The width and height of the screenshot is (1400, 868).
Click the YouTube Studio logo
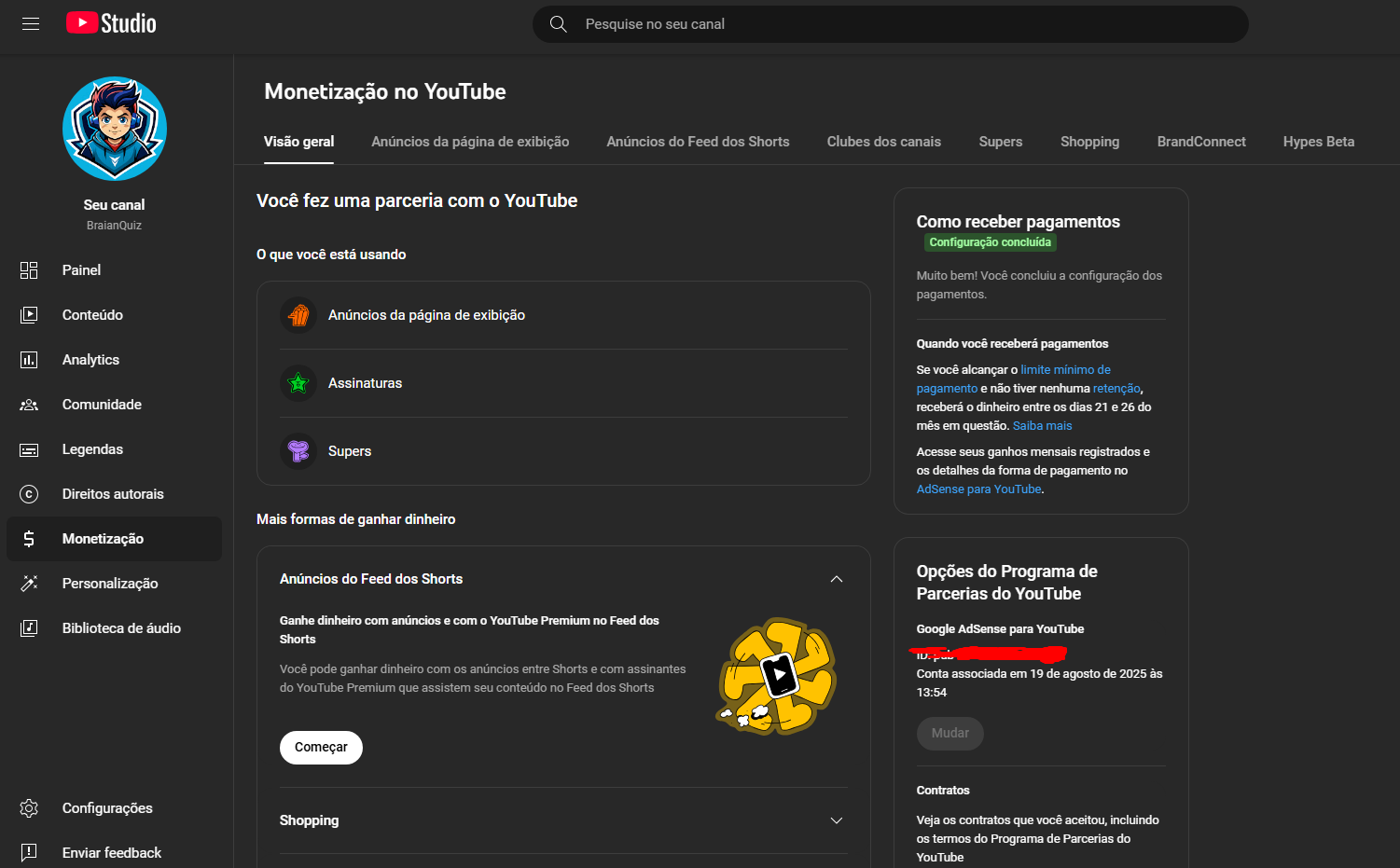[111, 23]
